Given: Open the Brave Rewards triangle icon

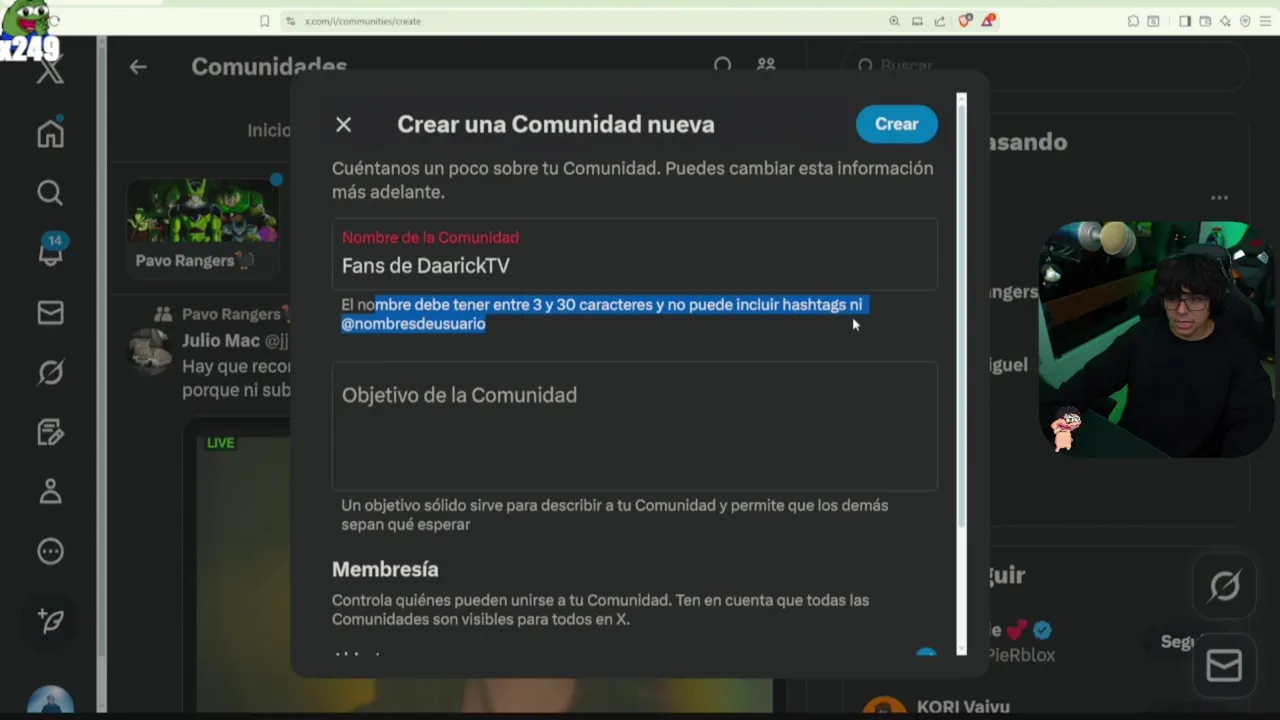Looking at the screenshot, I should pyautogui.click(x=988, y=20).
